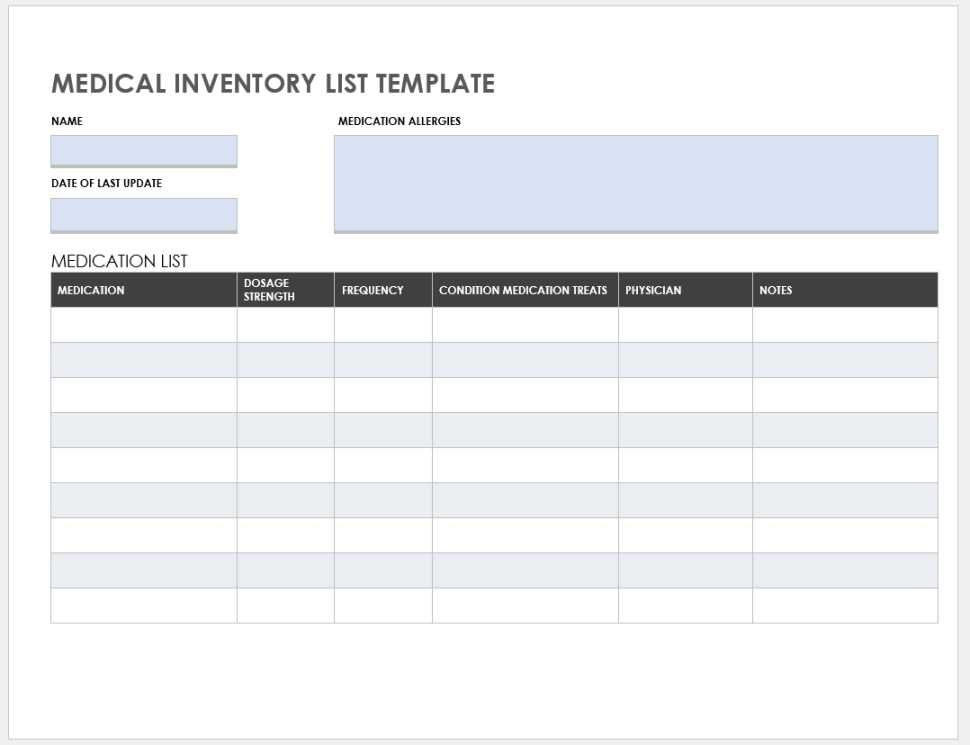
Task: Click last row cell under Notes
Action: (845, 605)
